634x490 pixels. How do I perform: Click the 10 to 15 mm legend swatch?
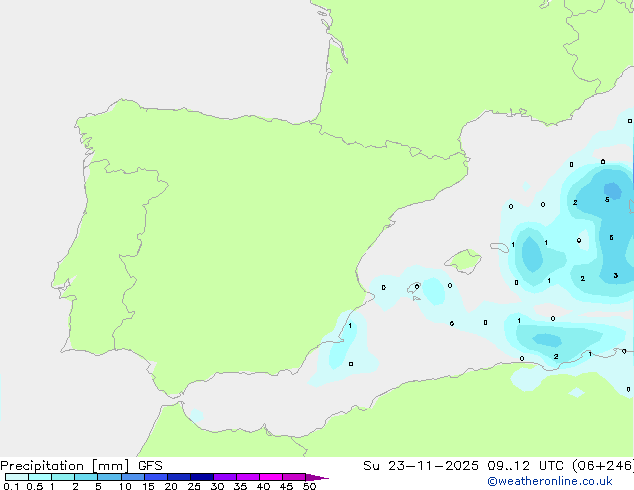pos(133,477)
